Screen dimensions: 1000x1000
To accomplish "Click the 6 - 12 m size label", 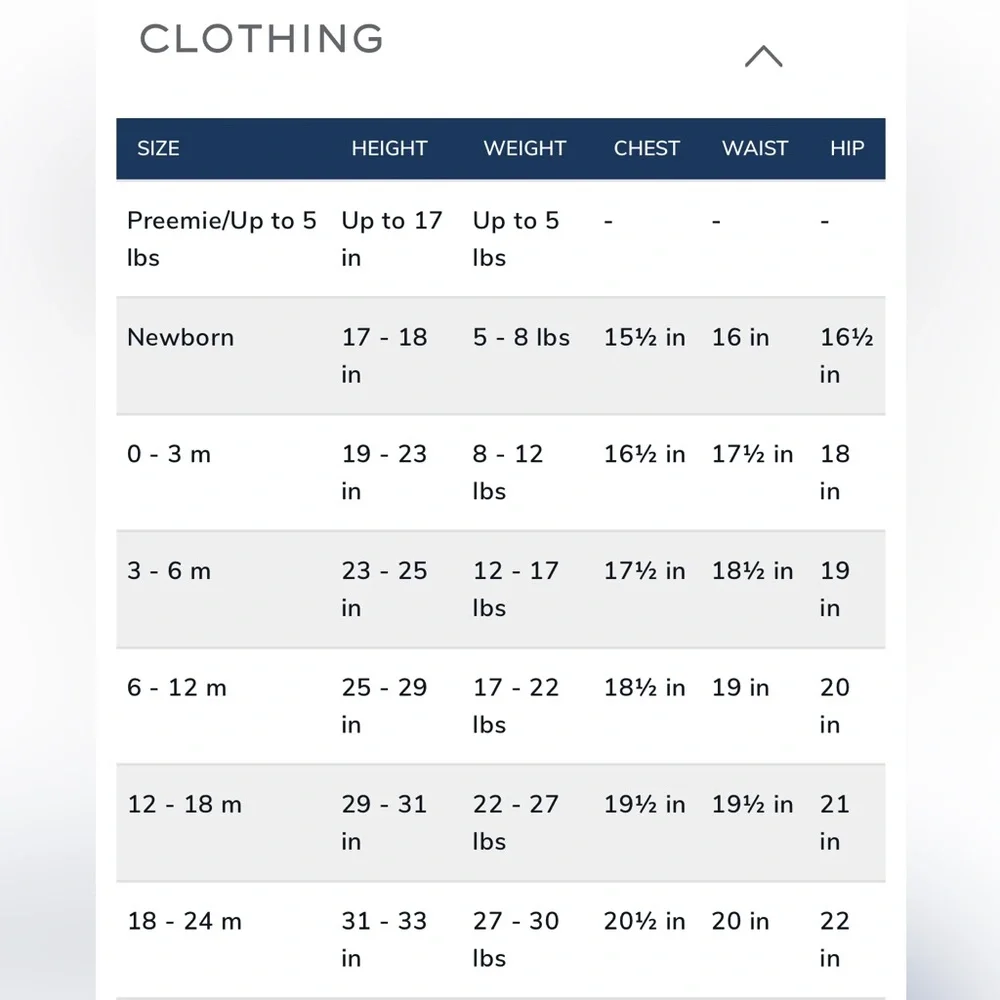I will pyautogui.click(x=177, y=688).
